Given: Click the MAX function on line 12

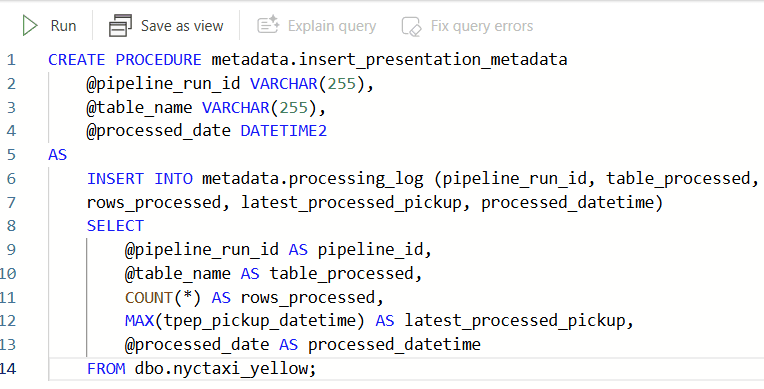Looking at the screenshot, I should click(x=139, y=321).
